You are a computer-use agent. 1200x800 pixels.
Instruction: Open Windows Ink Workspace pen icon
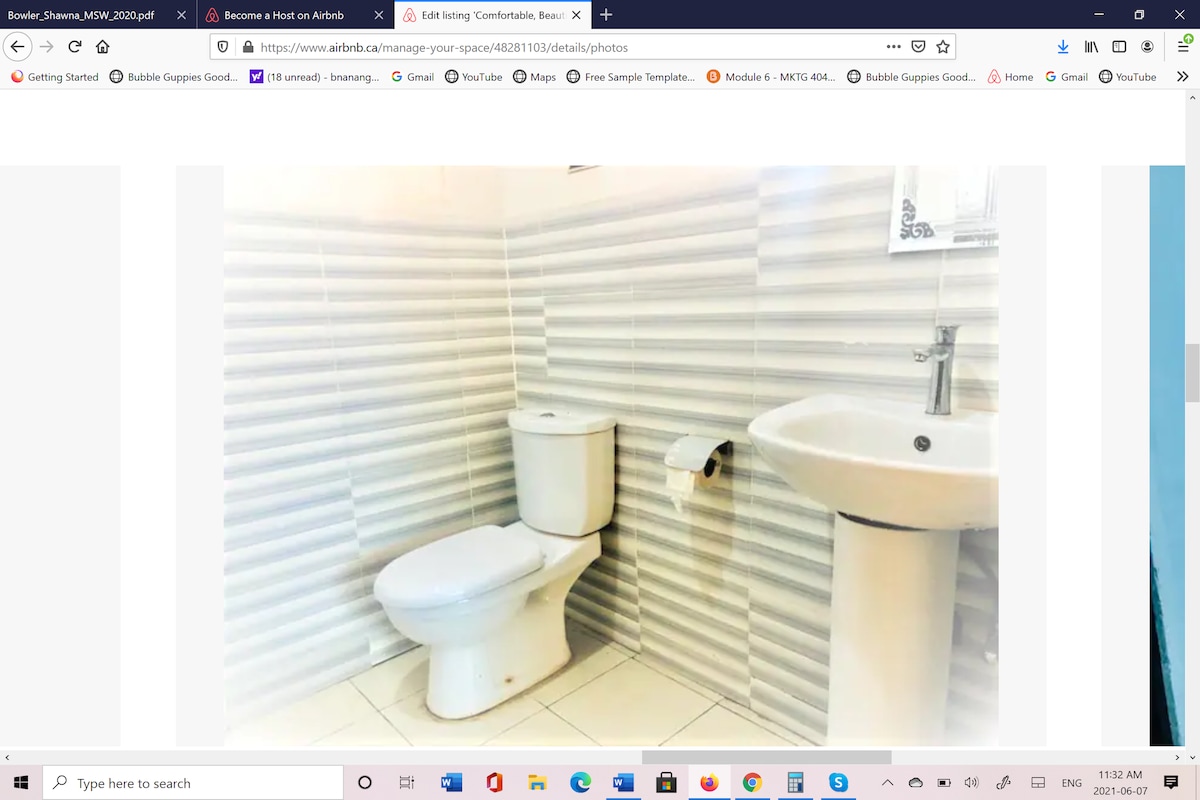1005,783
